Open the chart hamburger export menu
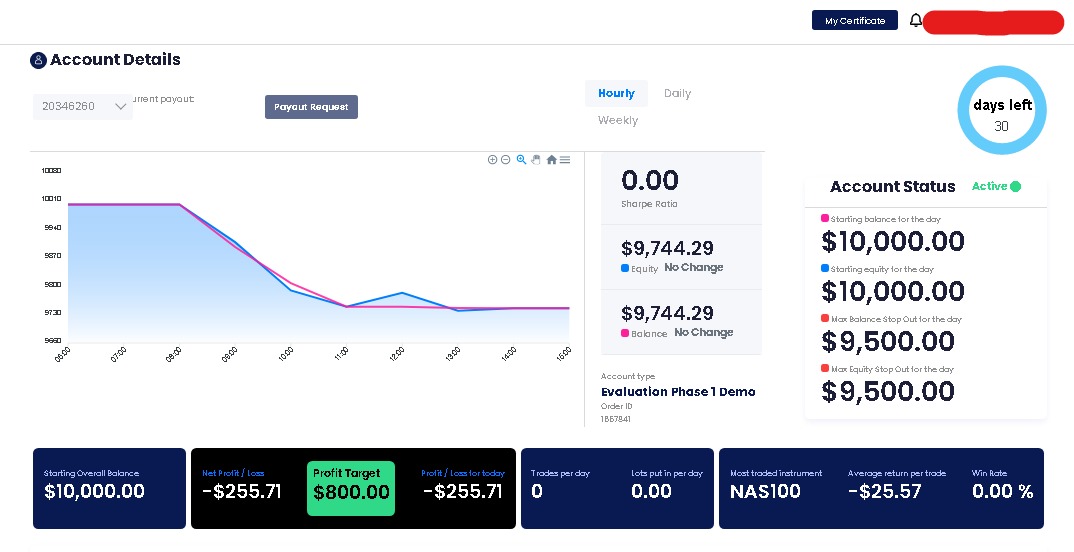 565,160
